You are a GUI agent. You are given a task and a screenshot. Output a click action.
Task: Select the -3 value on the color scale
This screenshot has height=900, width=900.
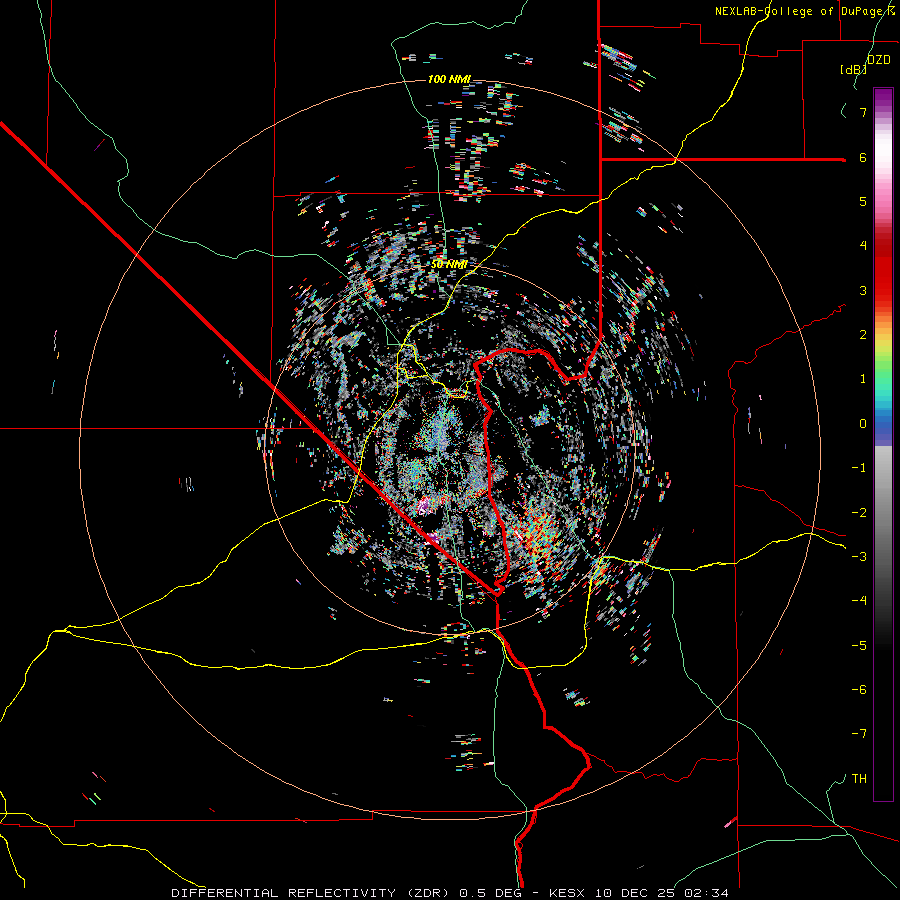pyautogui.click(x=859, y=556)
